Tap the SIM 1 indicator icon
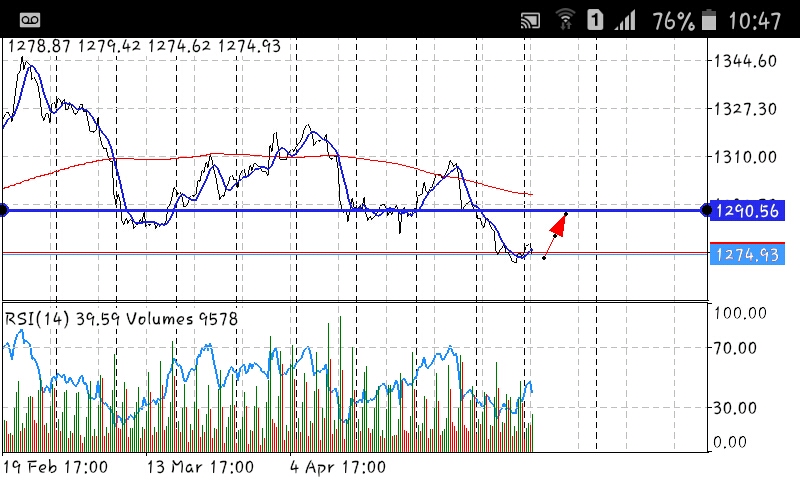The height and width of the screenshot is (480, 800). (x=595, y=20)
